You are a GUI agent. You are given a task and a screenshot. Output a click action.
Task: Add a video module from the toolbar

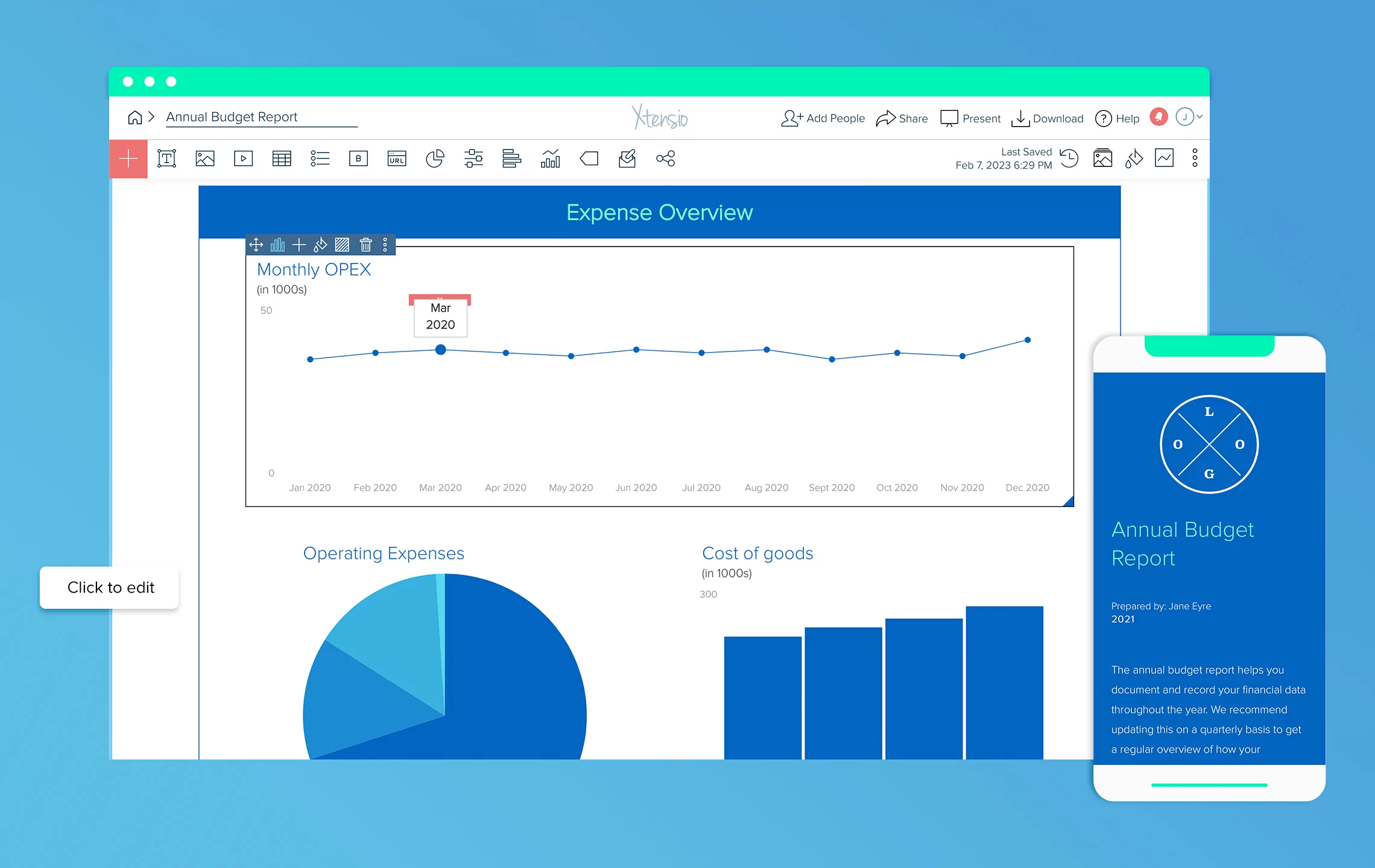(x=243, y=159)
